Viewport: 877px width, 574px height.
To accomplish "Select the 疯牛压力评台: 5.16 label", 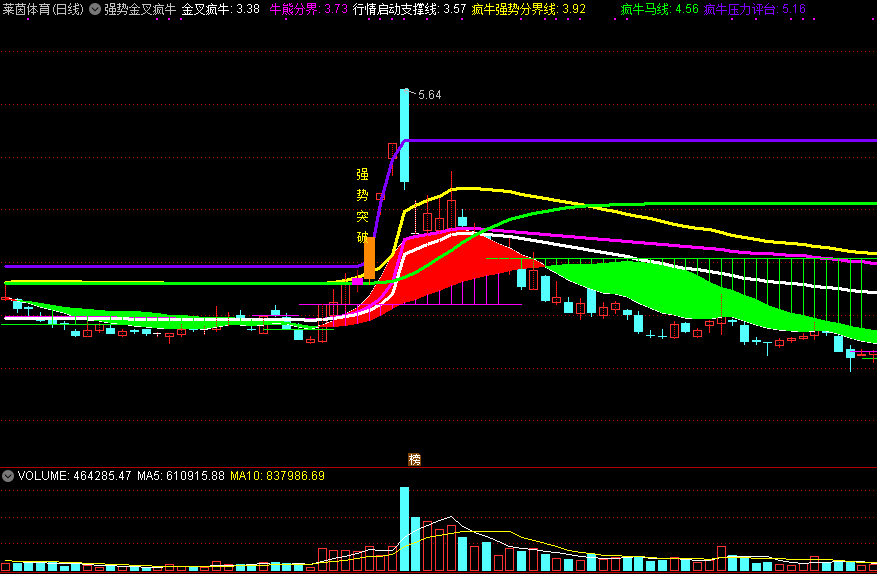I will tap(755, 10).
